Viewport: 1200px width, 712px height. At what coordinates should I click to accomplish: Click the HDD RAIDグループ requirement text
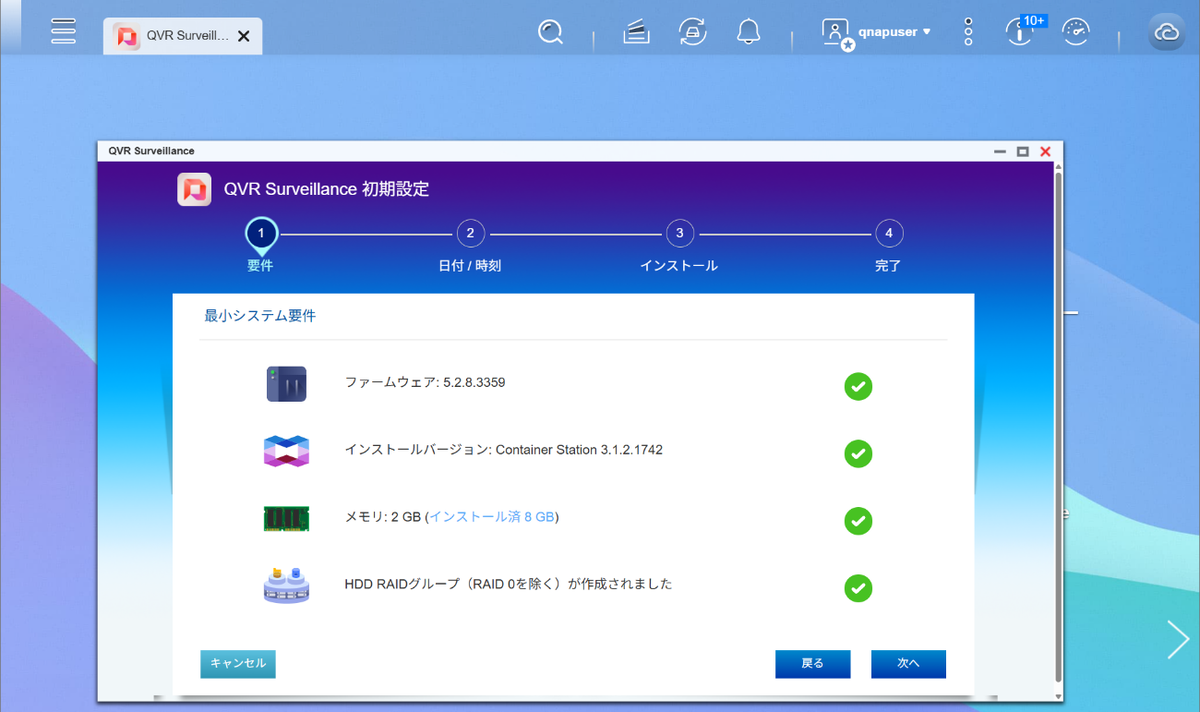pos(508,584)
